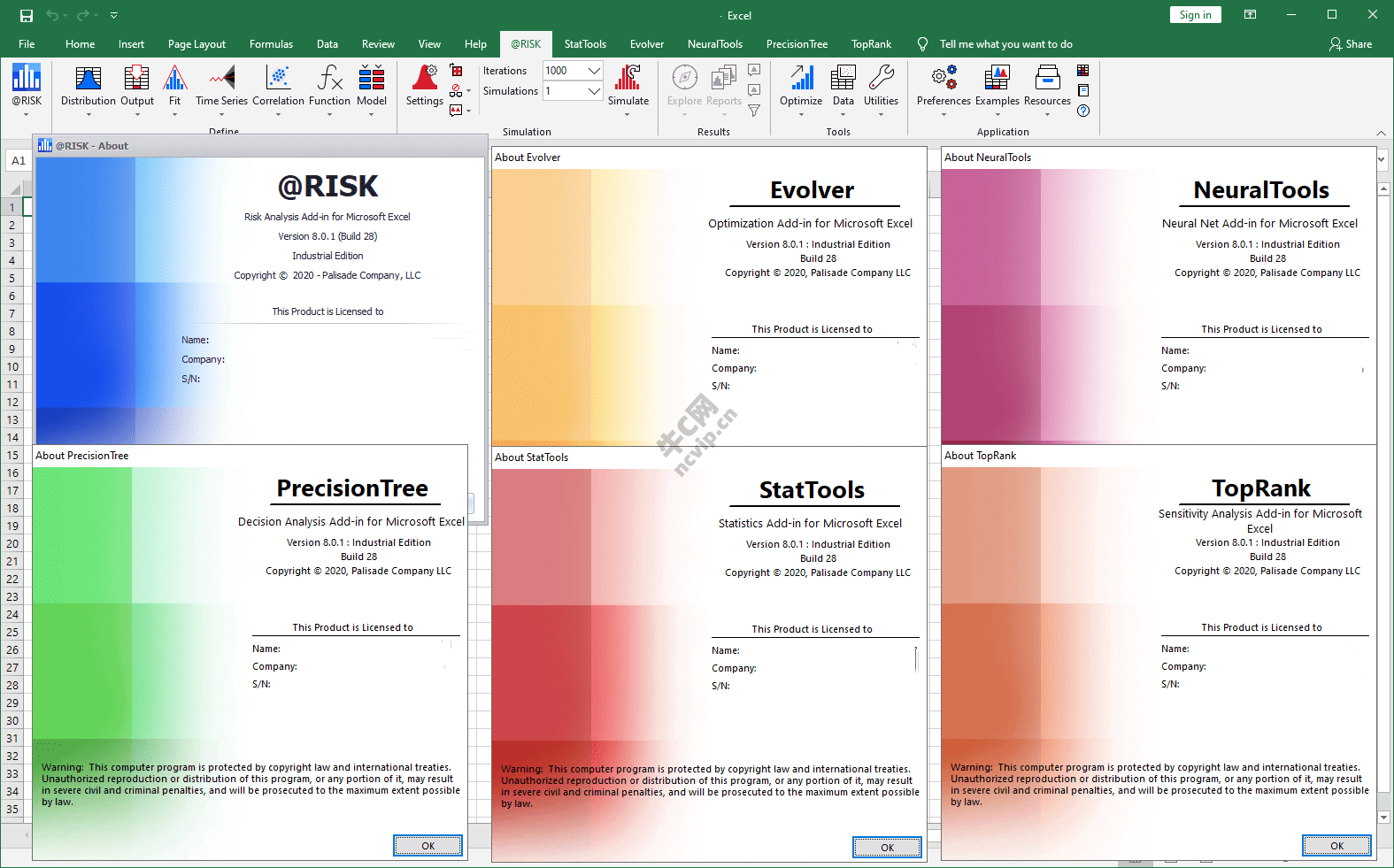Switch to the Evolver ribbon tab

coord(647,44)
